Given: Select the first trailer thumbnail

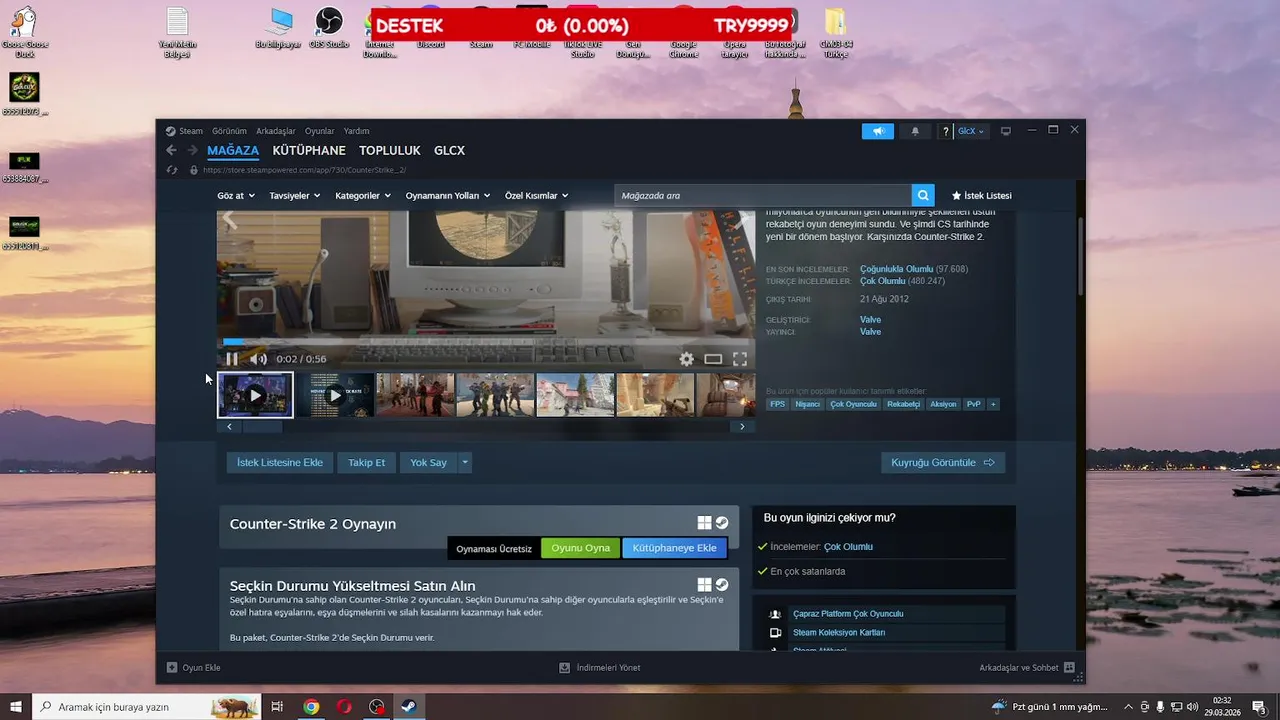Looking at the screenshot, I should point(255,395).
